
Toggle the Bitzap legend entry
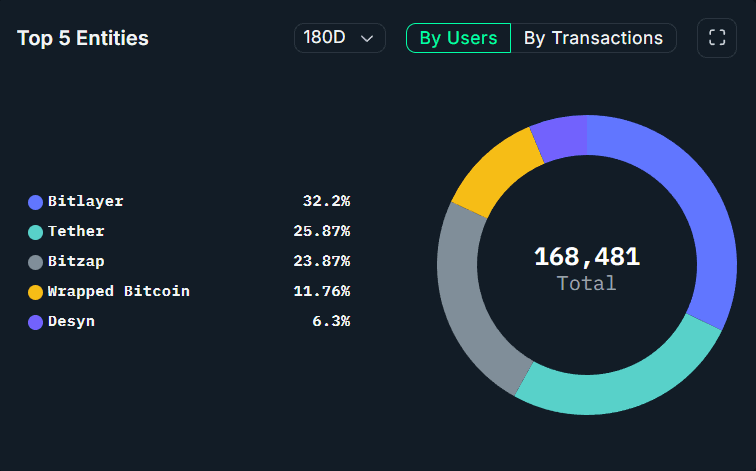coord(76,261)
